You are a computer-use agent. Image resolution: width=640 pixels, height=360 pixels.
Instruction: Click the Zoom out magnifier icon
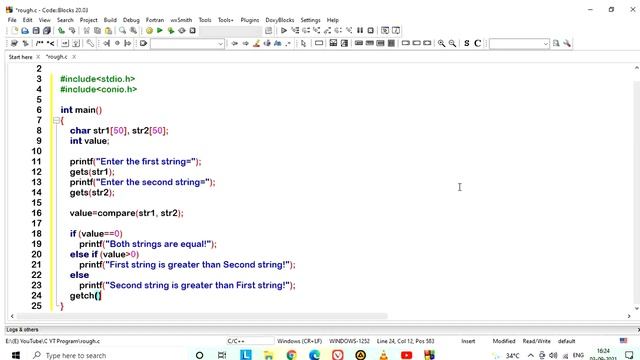coord(452,43)
